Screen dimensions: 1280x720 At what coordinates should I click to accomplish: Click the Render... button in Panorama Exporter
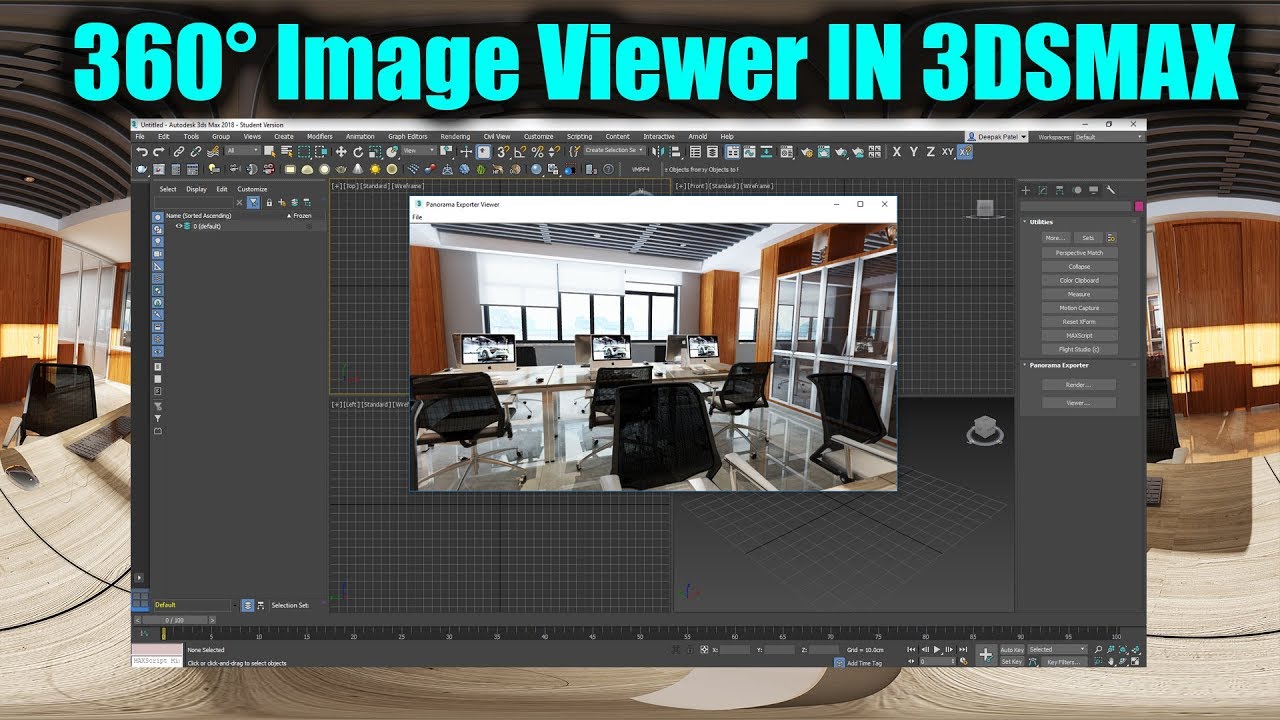[1079, 385]
